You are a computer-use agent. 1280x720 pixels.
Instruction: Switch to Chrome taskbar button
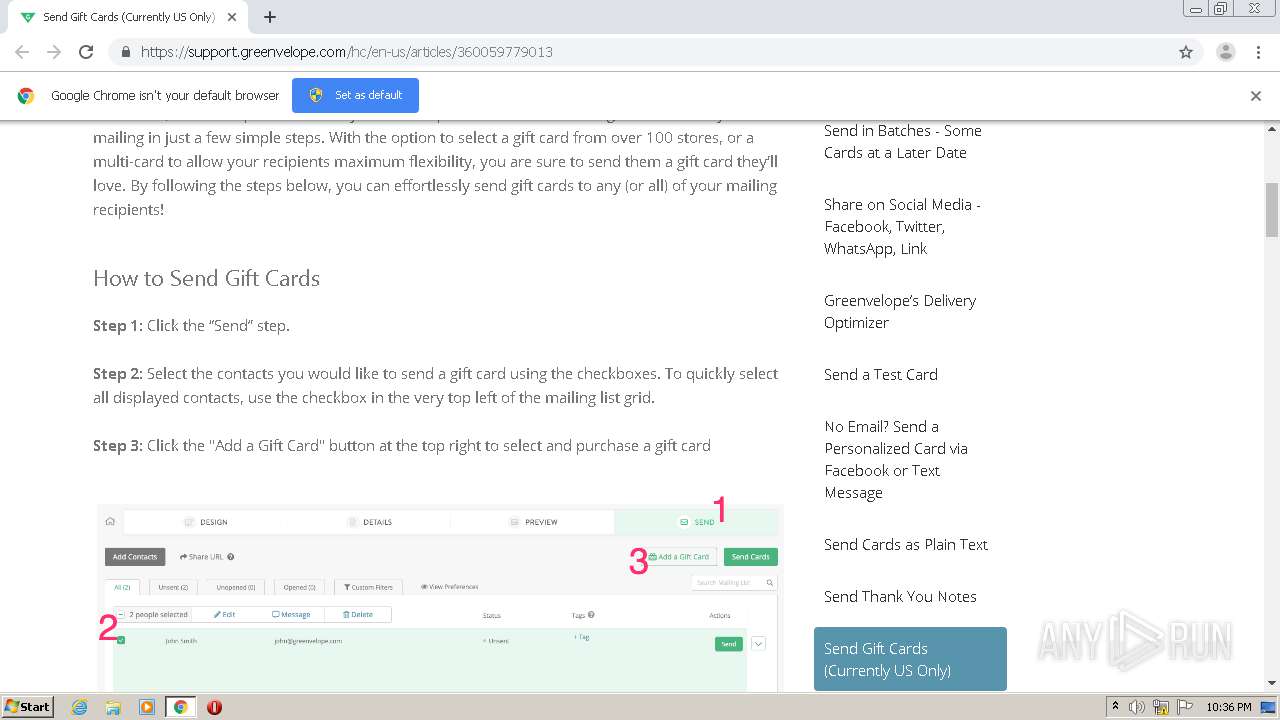pos(180,707)
